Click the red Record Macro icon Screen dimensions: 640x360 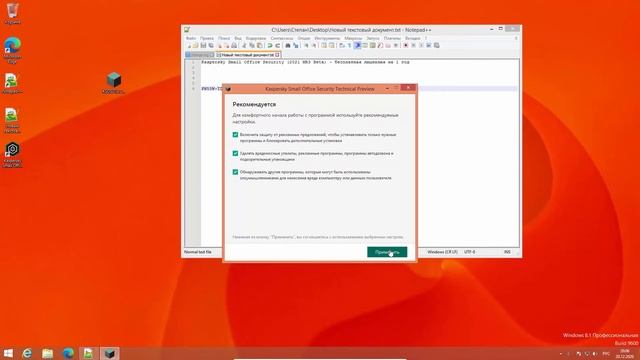[406, 45]
